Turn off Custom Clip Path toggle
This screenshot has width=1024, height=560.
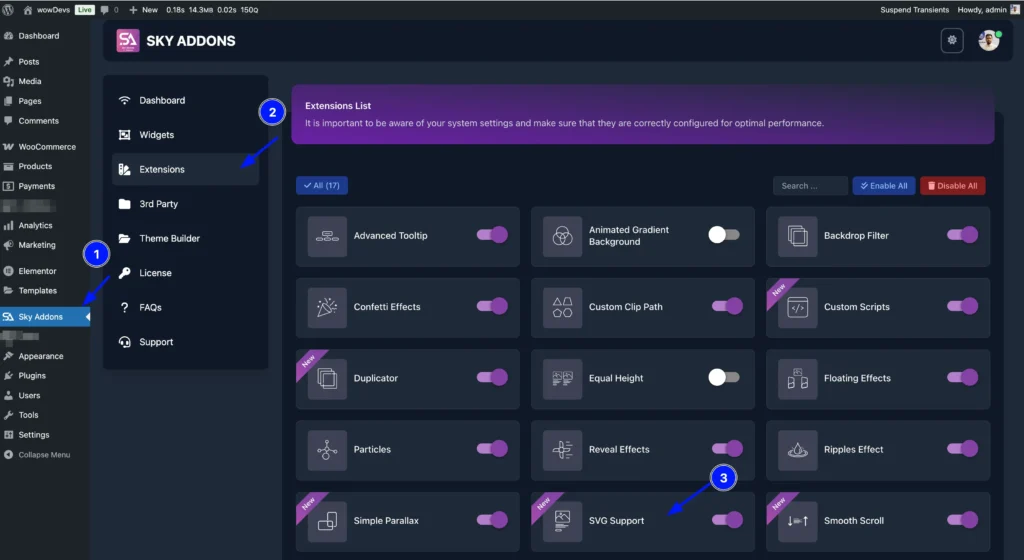[x=728, y=306]
